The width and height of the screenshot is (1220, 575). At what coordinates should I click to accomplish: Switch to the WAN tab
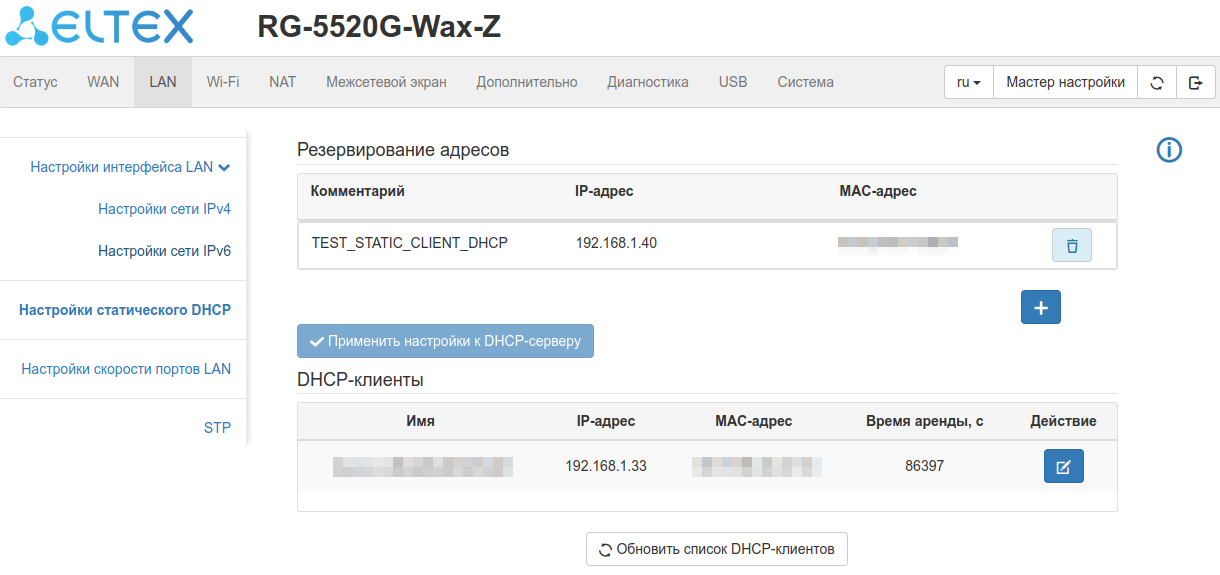pos(103,82)
